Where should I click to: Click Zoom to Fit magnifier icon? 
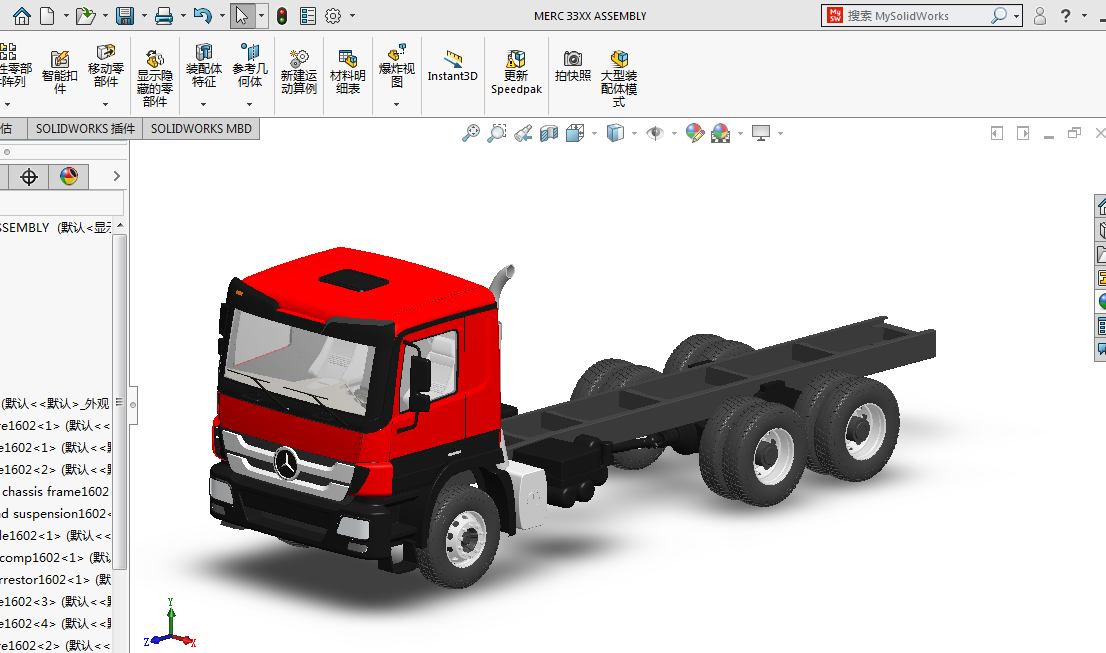click(471, 133)
